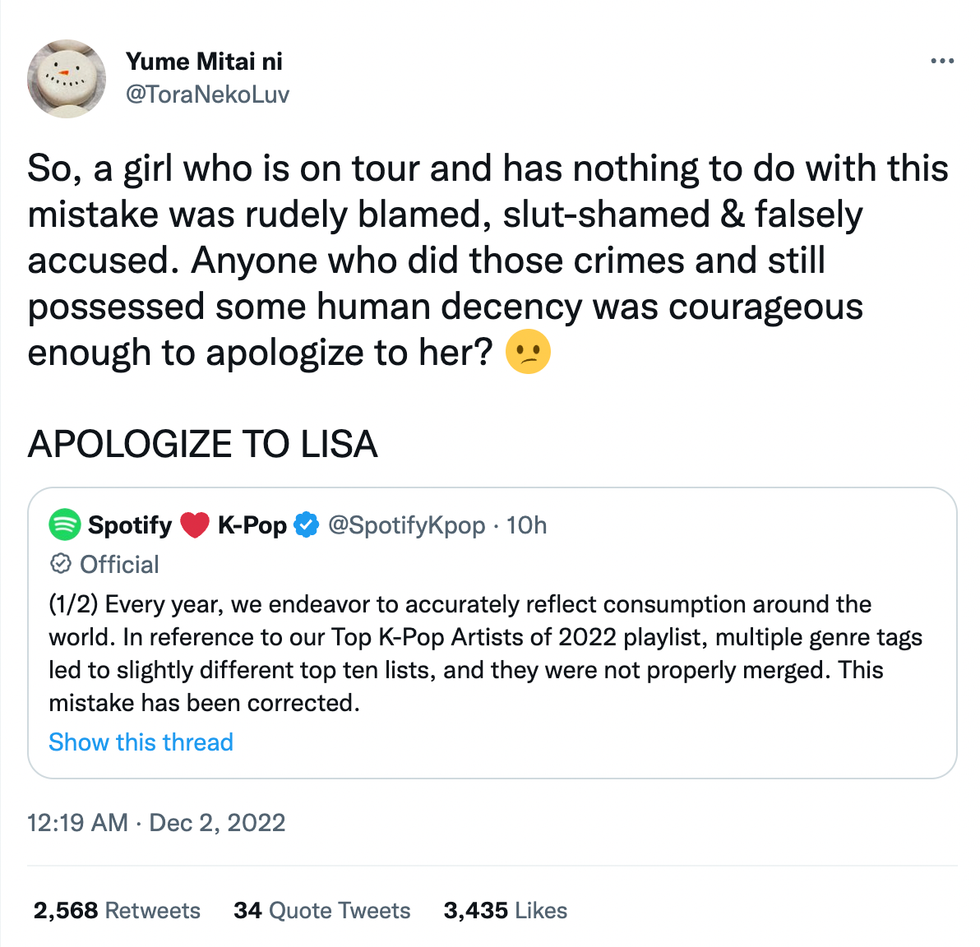Expand with Show this thread
980x947 pixels.
141,742
